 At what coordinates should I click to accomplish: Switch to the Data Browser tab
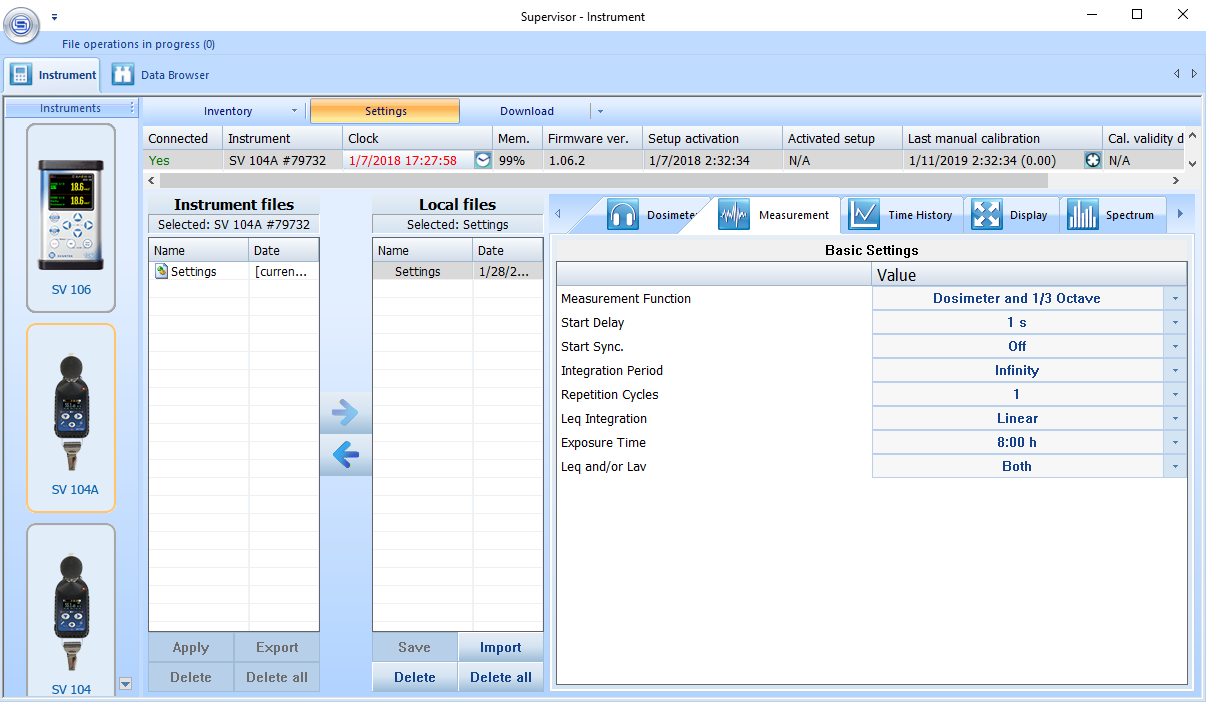click(x=162, y=75)
